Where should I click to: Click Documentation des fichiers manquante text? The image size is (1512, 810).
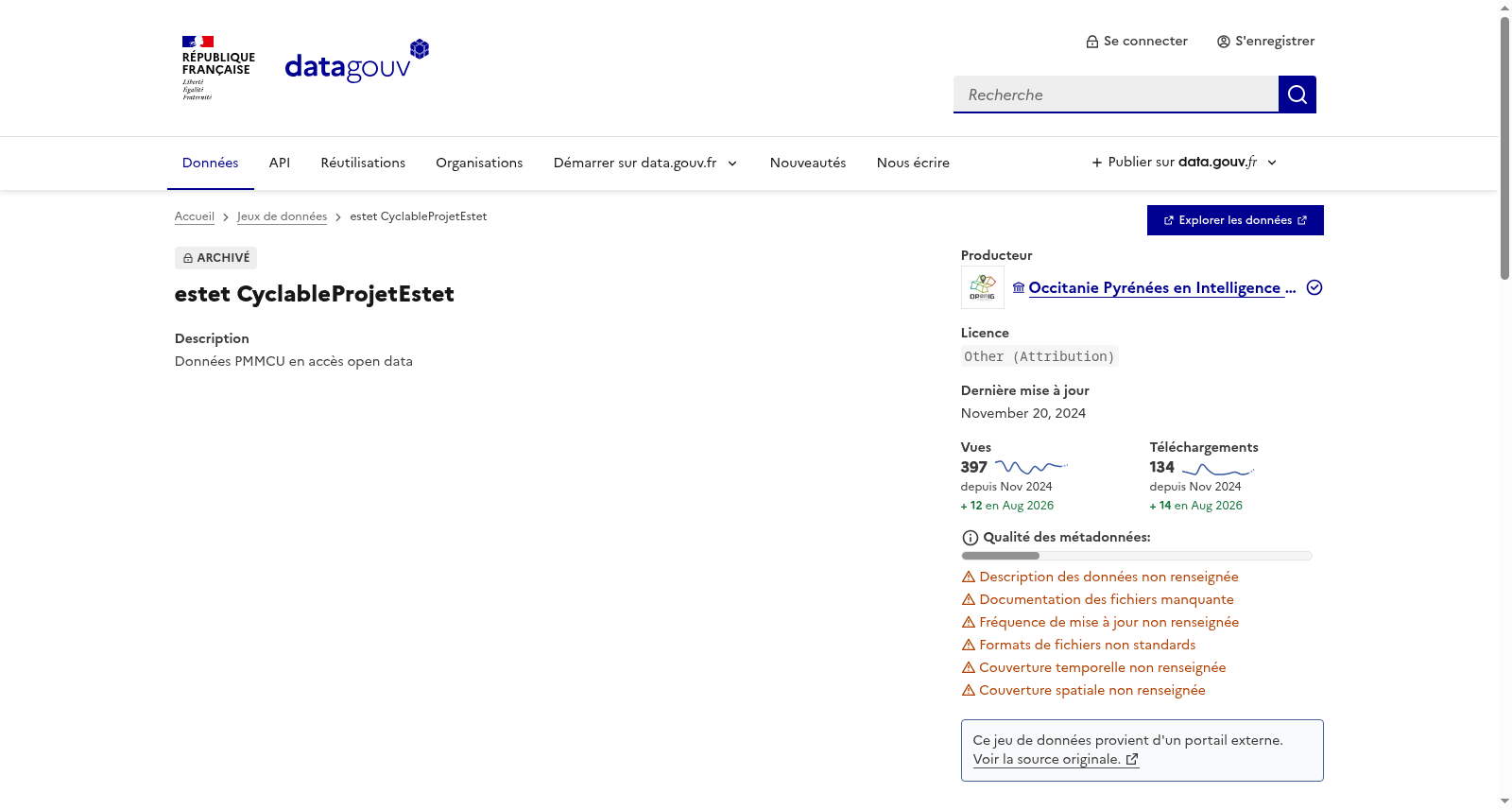coord(1107,599)
